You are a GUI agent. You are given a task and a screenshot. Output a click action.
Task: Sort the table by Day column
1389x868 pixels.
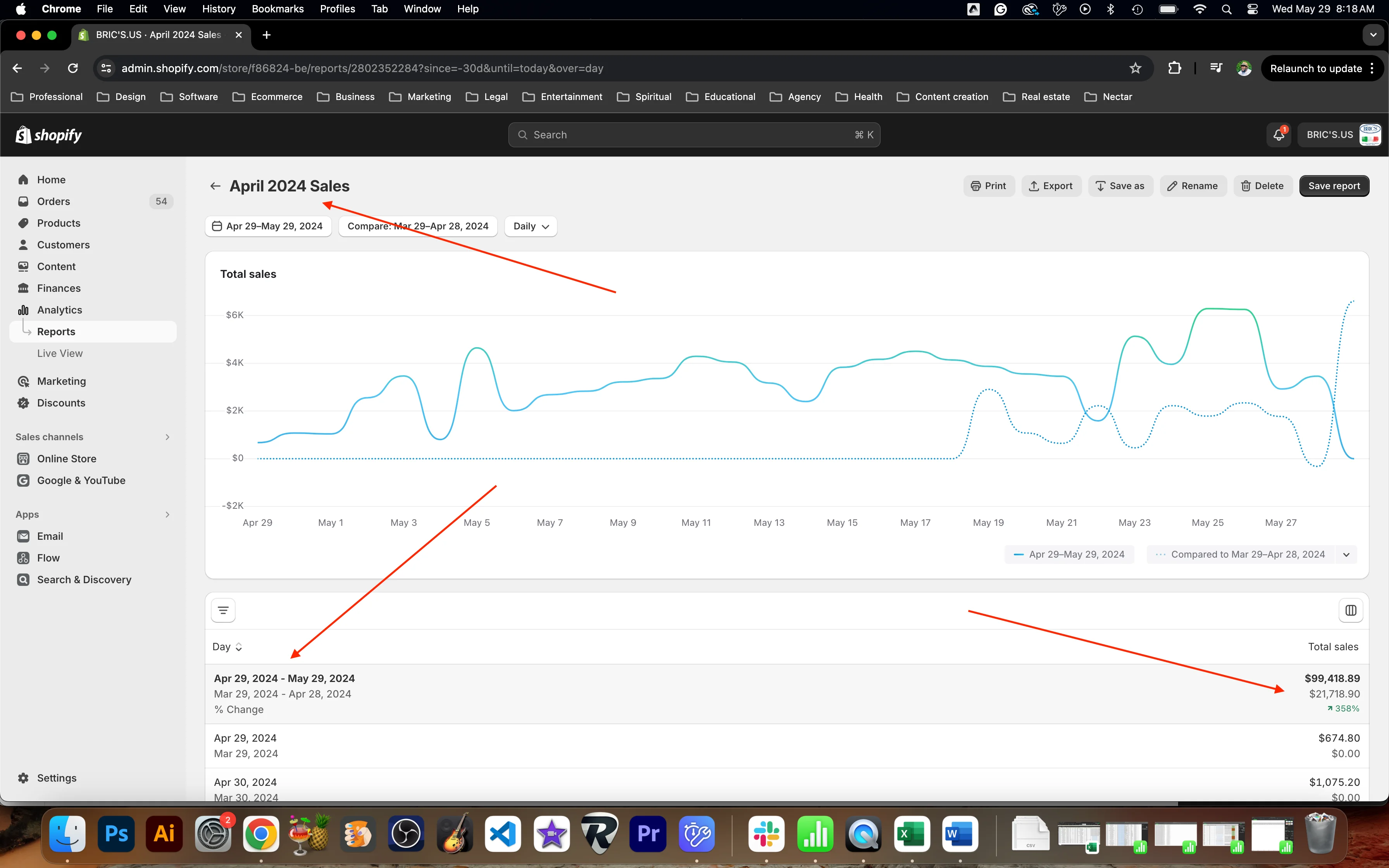pyautogui.click(x=227, y=647)
